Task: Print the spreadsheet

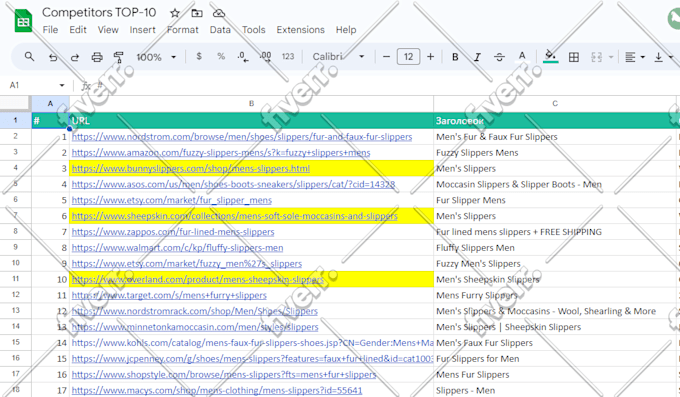Action: (97, 57)
